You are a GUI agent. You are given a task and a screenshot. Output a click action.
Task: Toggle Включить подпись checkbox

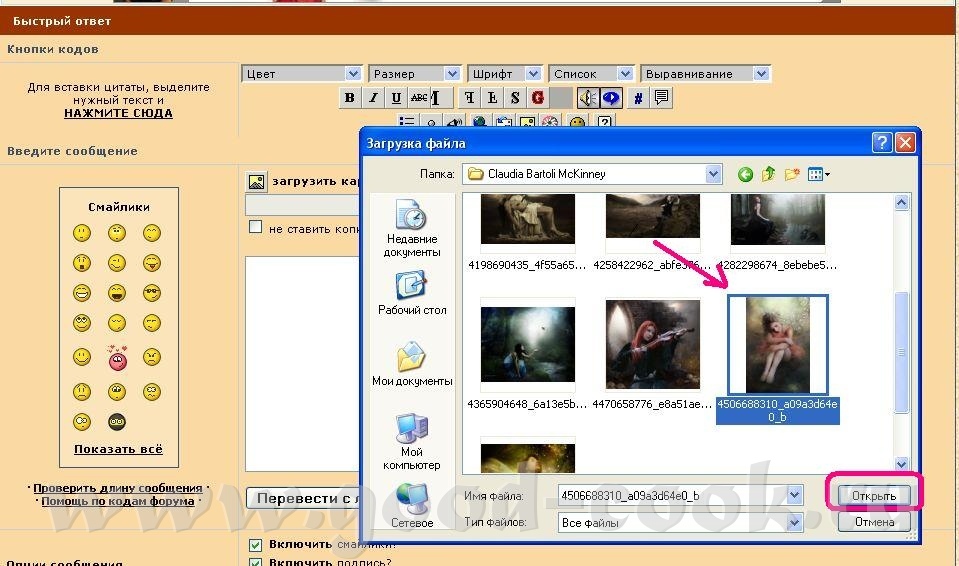(256, 562)
